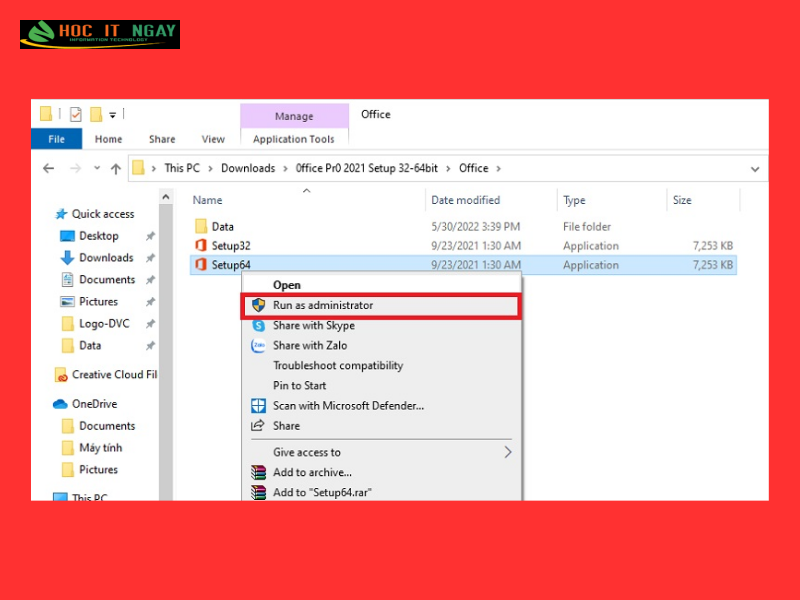Click This PC in address bar path

click(182, 168)
